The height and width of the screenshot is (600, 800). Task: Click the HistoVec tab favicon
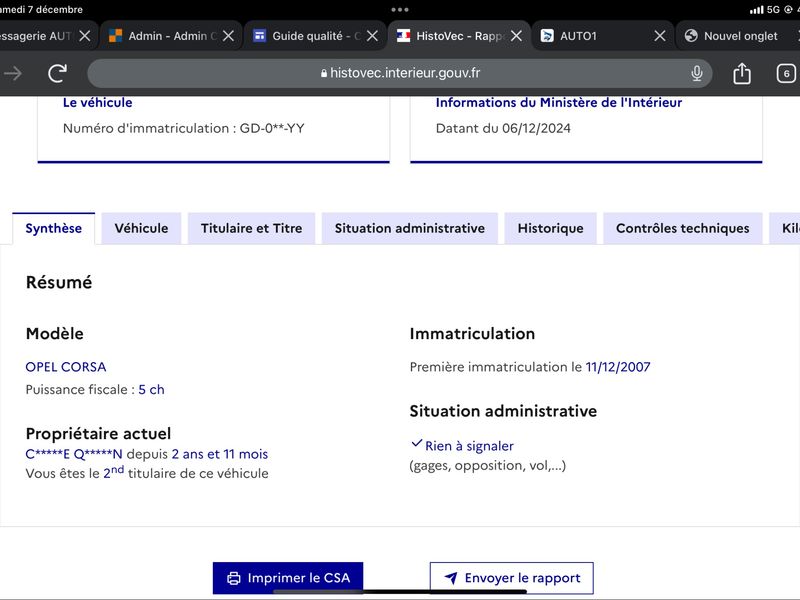pyautogui.click(x=404, y=36)
